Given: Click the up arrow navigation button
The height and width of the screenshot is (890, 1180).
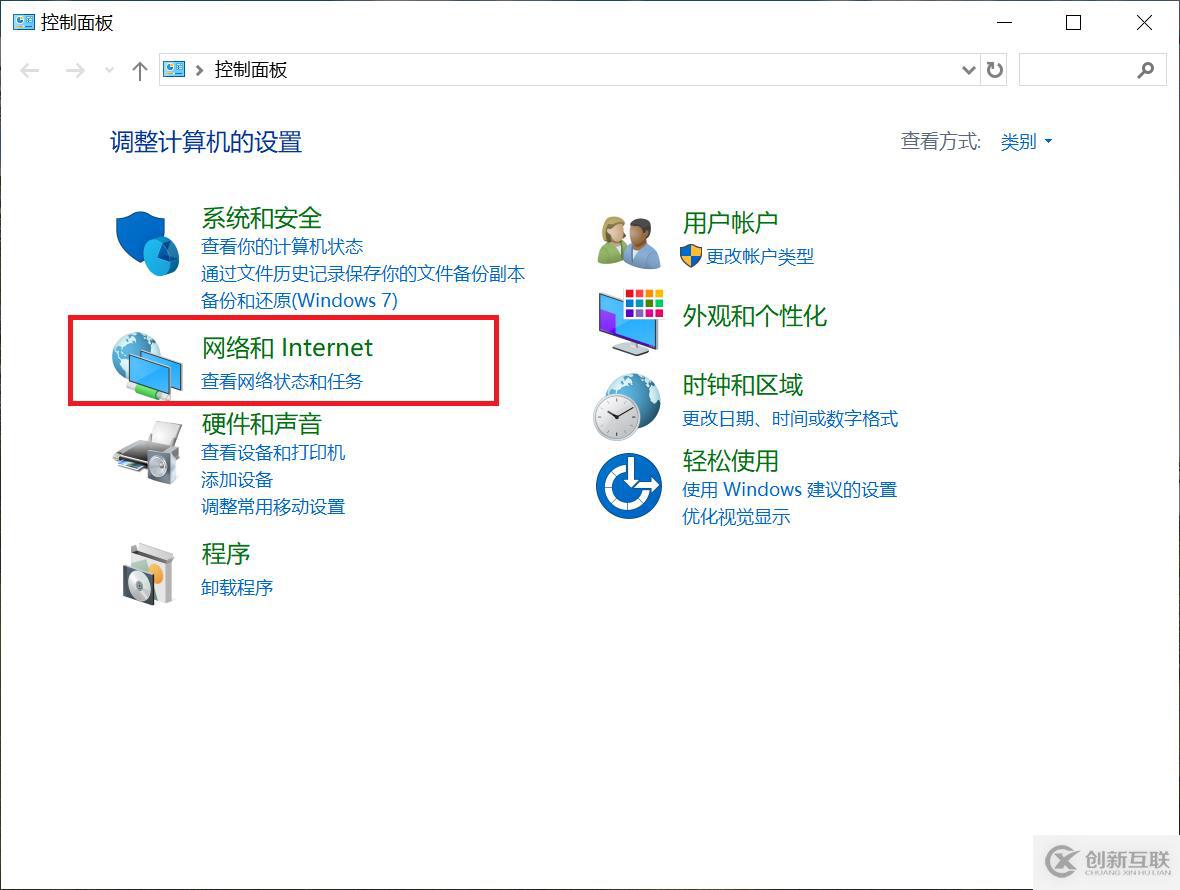Looking at the screenshot, I should click(x=140, y=70).
